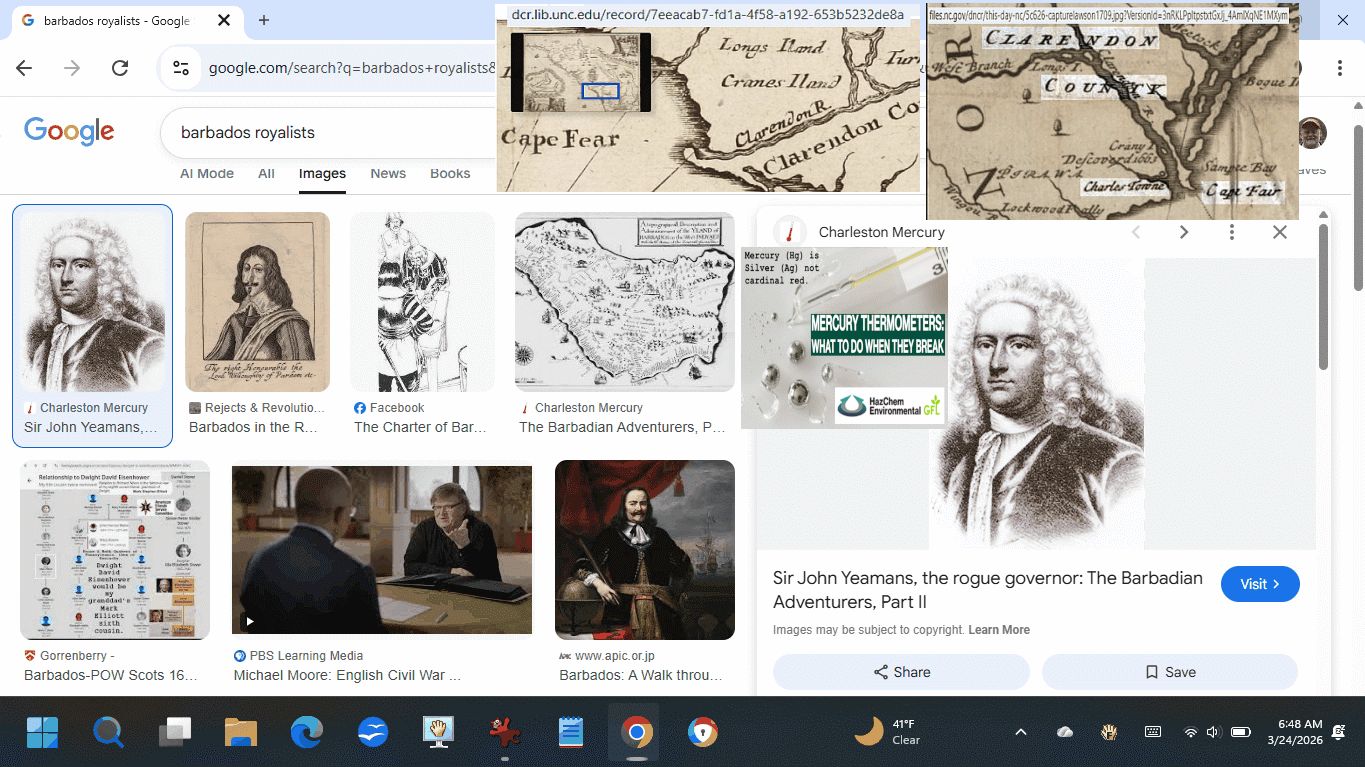Expand hidden system tray icons

(1020, 733)
